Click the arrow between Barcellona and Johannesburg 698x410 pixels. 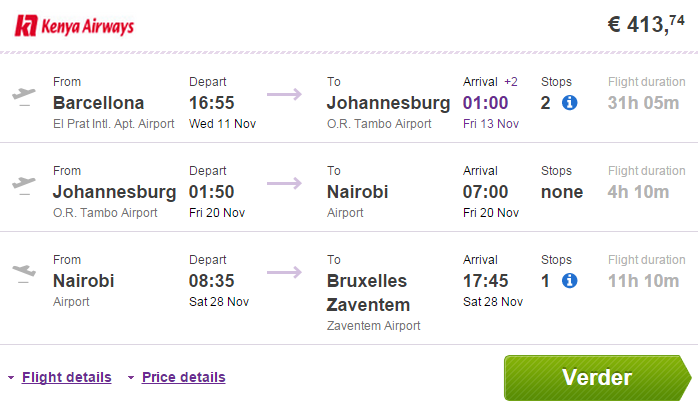pyautogui.click(x=284, y=94)
